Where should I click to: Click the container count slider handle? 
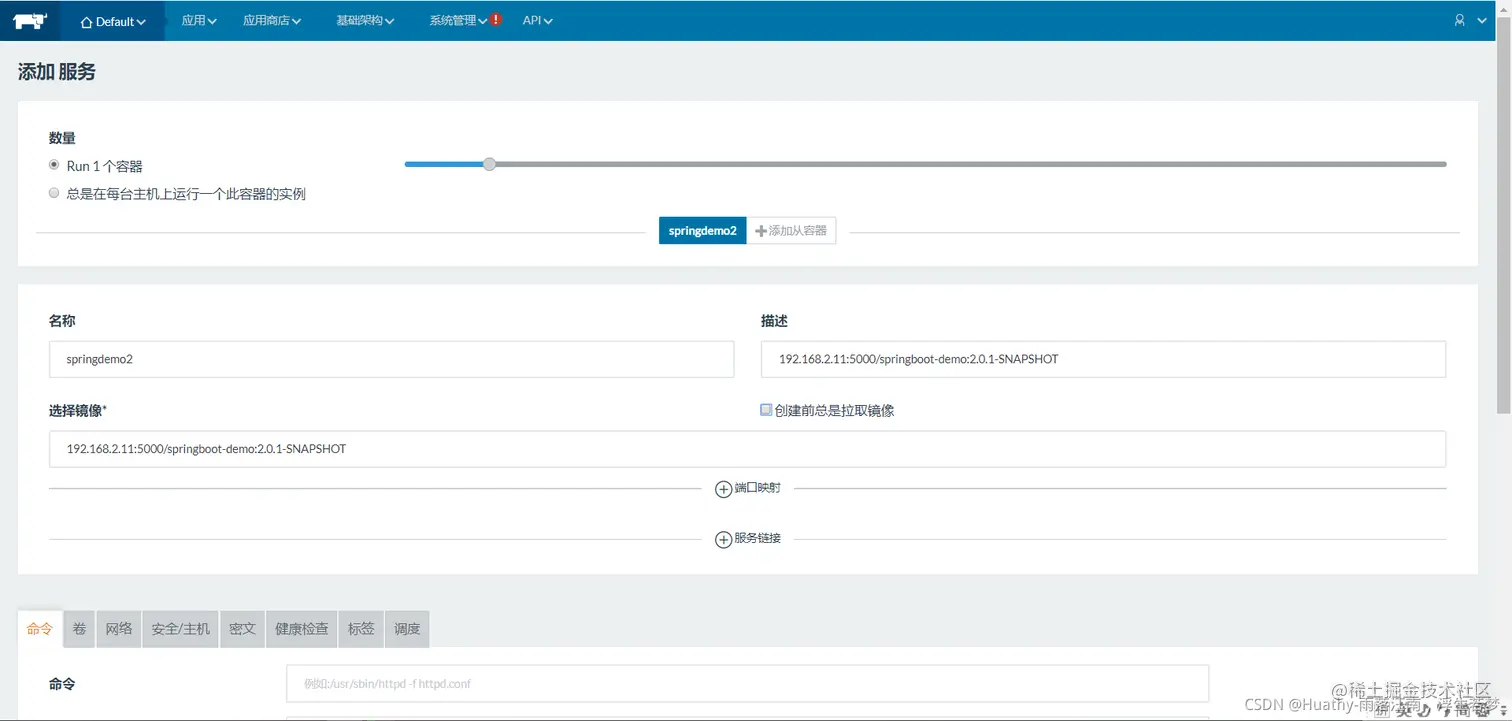[x=489, y=164]
